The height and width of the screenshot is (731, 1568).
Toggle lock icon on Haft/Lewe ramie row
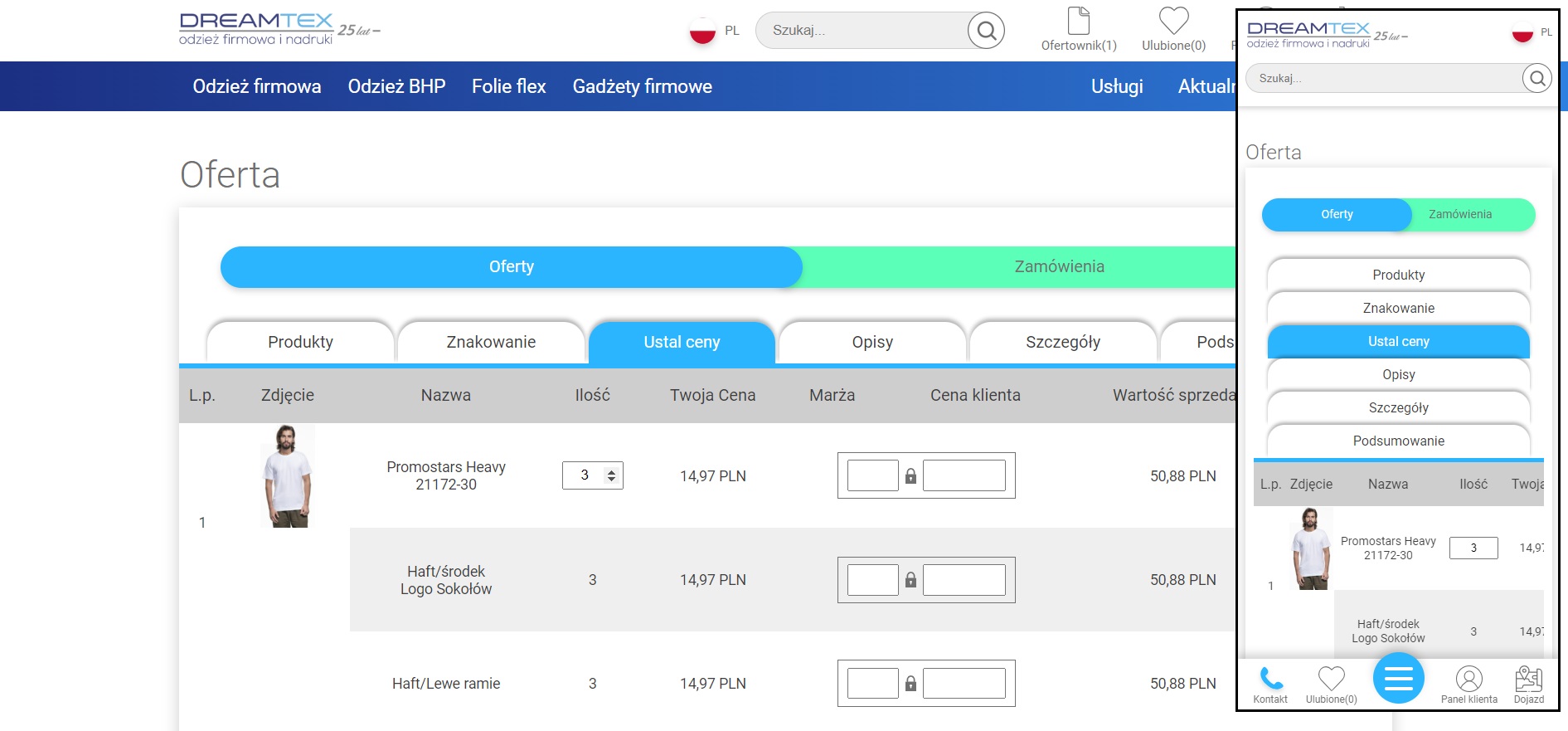point(910,683)
